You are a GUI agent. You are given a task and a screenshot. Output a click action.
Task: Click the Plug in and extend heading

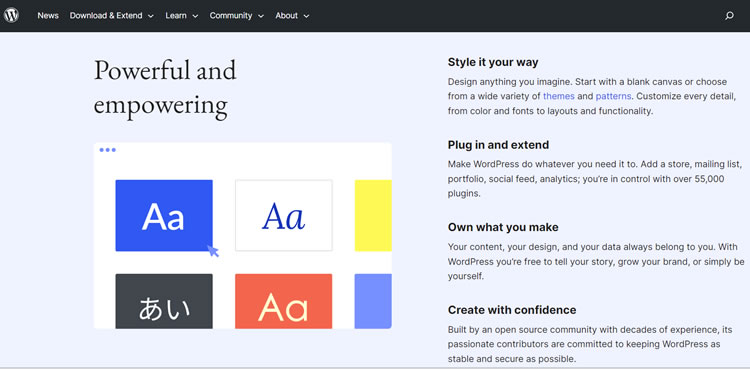click(498, 145)
